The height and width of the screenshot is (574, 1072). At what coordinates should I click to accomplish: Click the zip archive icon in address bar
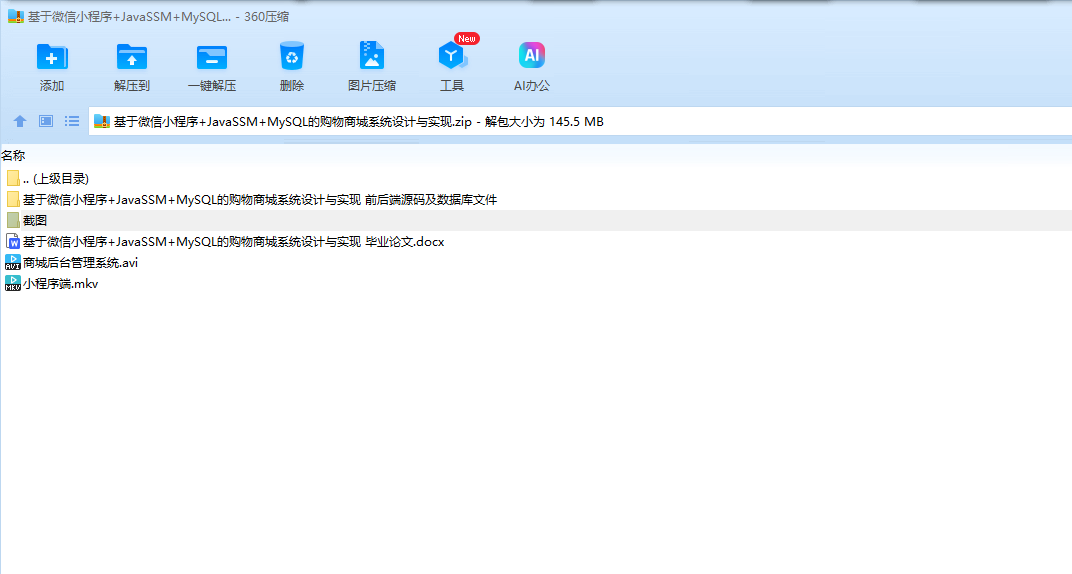tap(102, 122)
